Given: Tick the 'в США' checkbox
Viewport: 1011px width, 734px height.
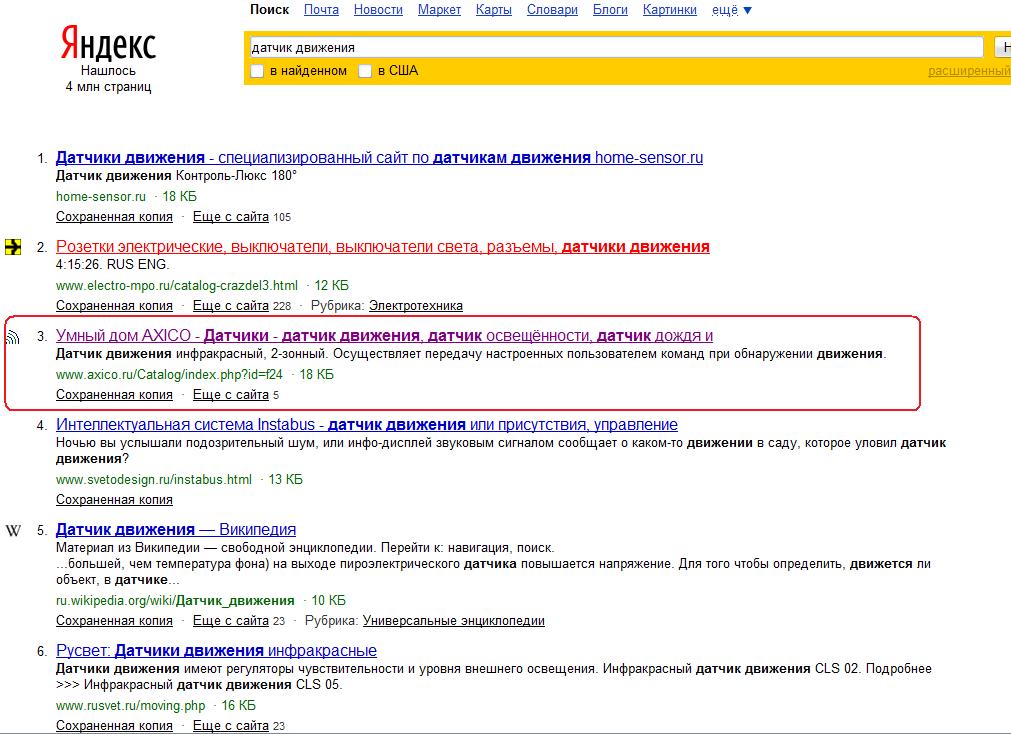Looking at the screenshot, I should point(365,71).
